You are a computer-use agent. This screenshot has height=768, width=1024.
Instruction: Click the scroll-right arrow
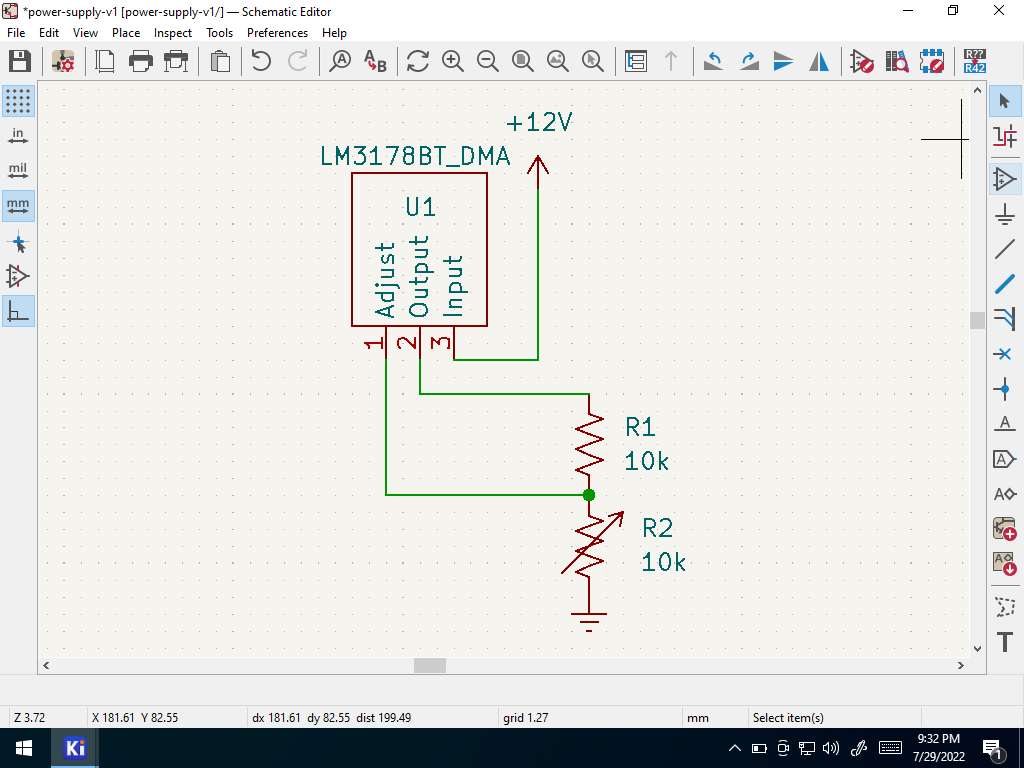[x=961, y=665]
